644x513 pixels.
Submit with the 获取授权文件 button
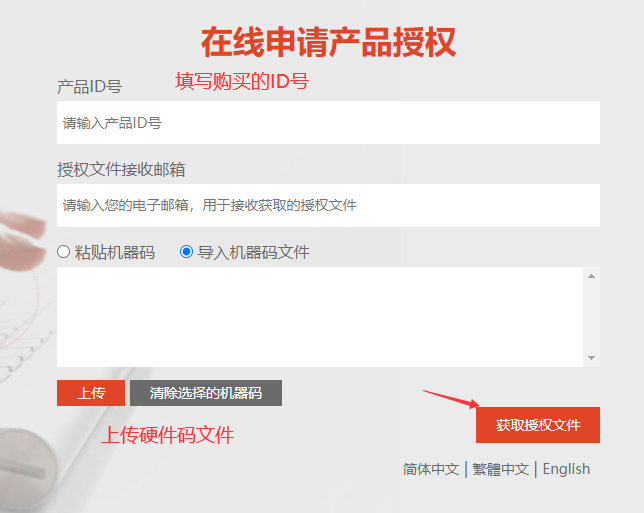click(x=538, y=425)
